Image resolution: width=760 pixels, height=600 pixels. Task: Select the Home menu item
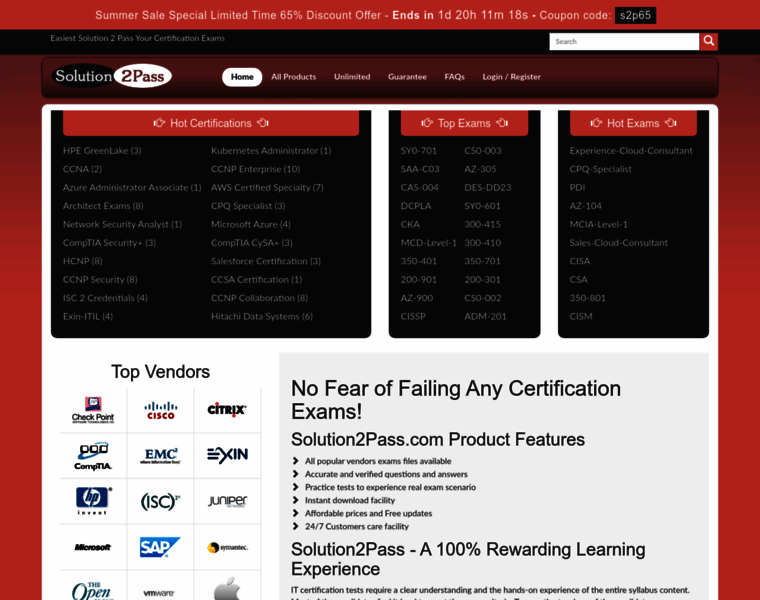pyautogui.click(x=242, y=77)
